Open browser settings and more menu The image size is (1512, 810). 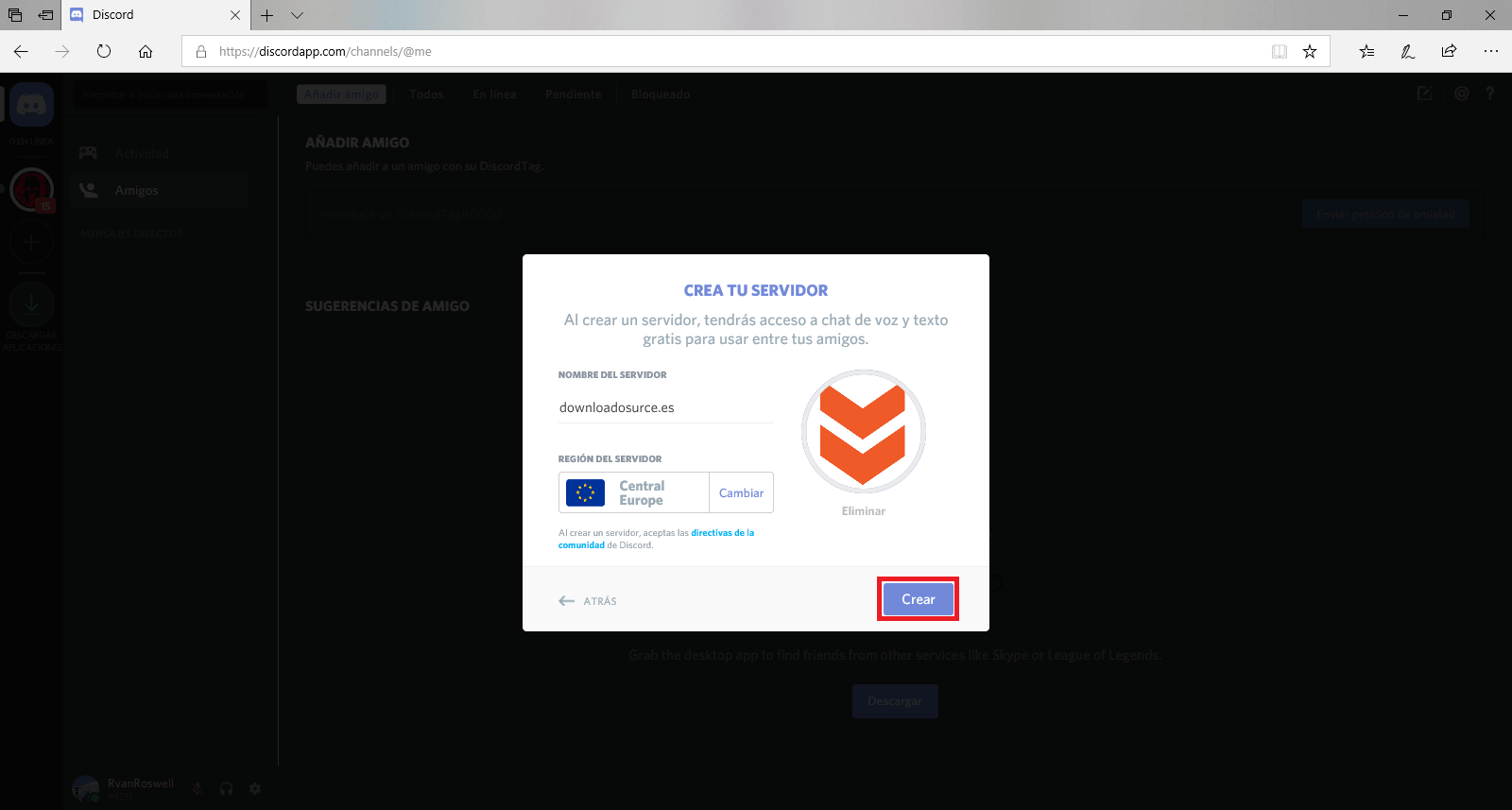point(1491,52)
